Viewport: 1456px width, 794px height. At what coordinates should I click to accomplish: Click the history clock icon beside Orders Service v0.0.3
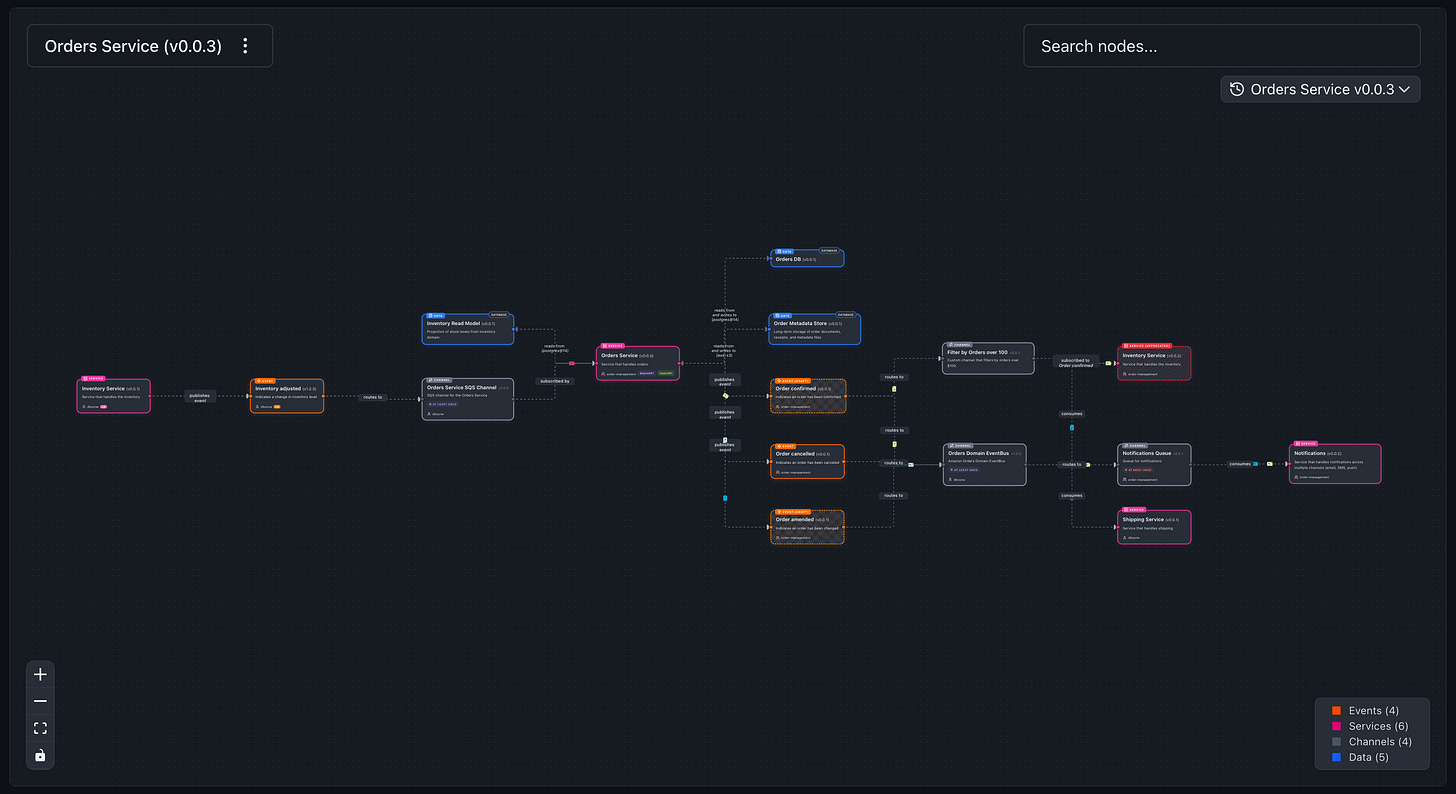pos(1237,89)
